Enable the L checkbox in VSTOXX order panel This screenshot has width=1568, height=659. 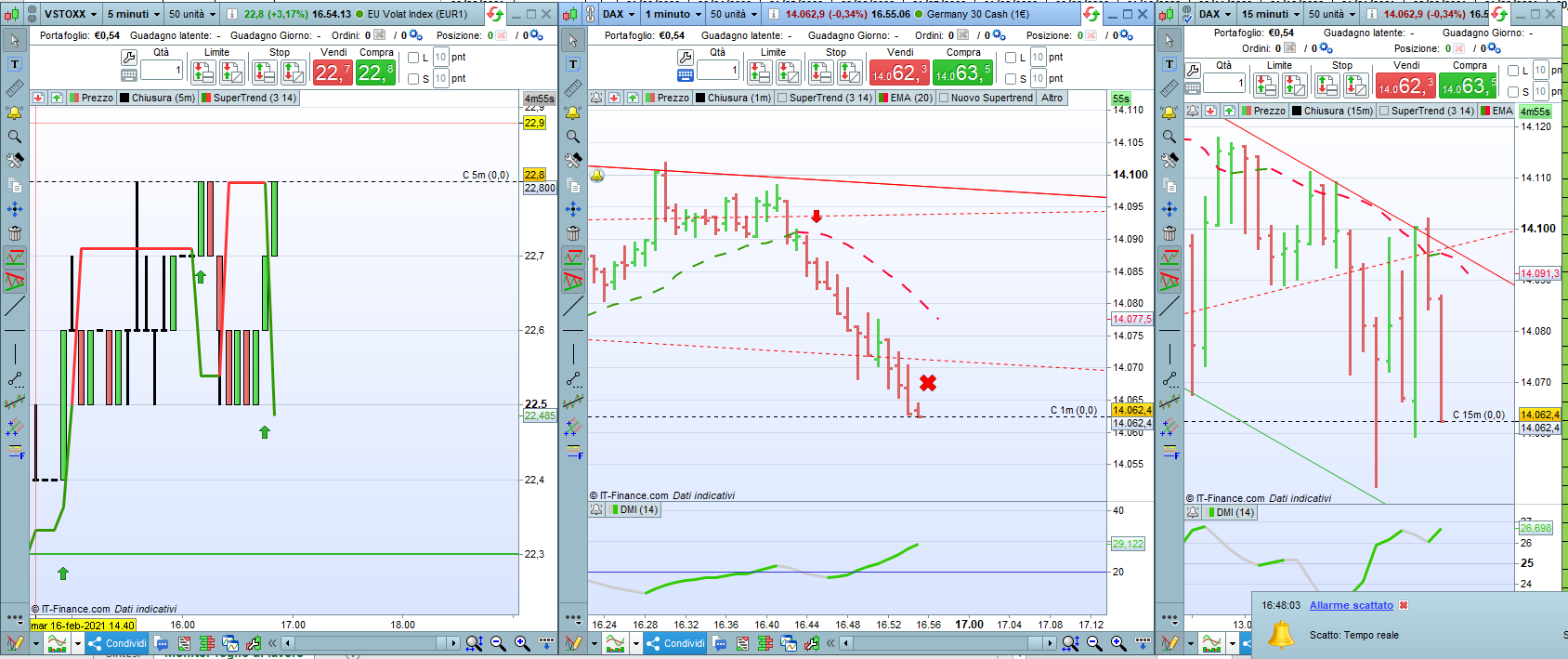[x=414, y=58]
